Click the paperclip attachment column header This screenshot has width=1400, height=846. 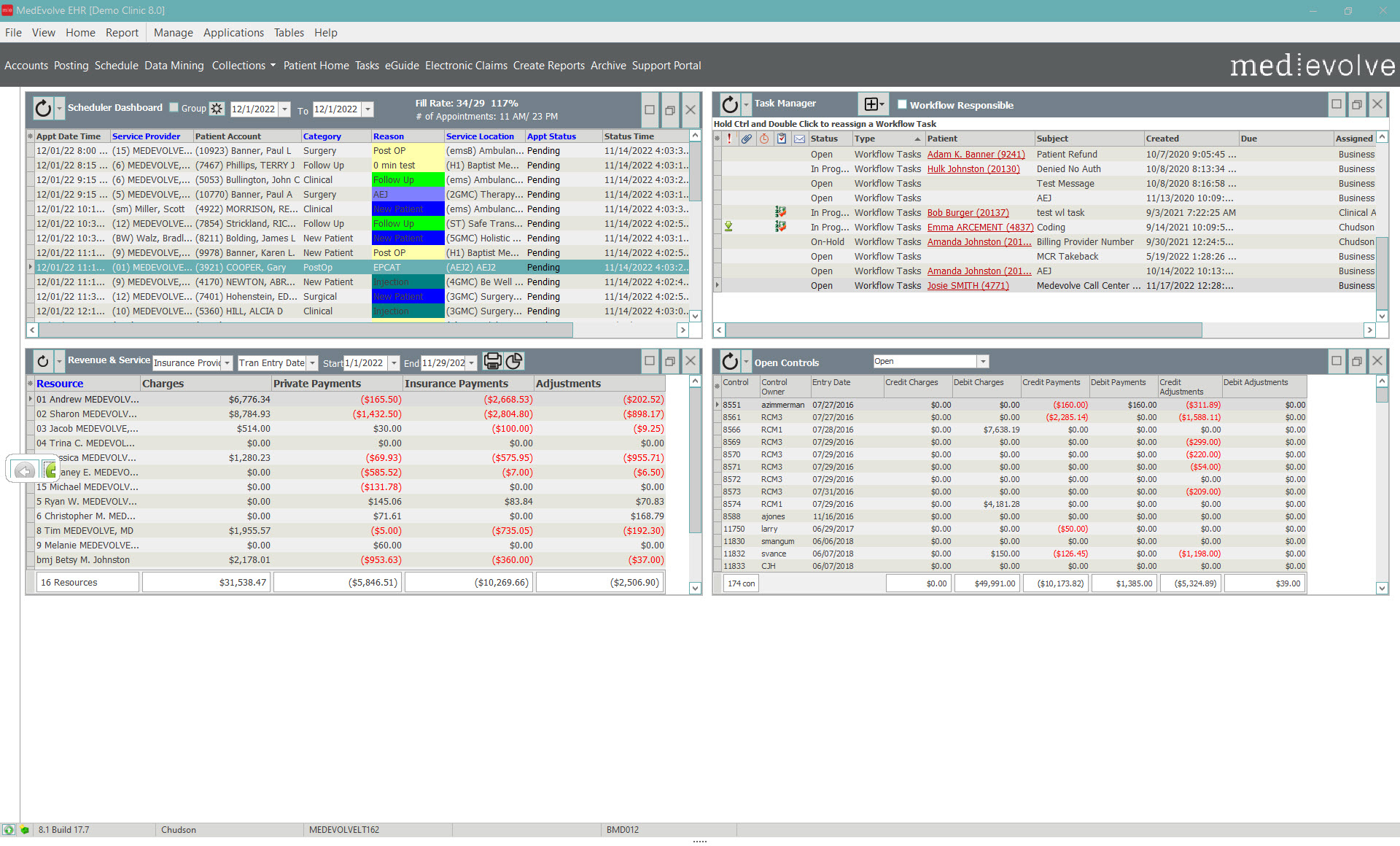[747, 139]
